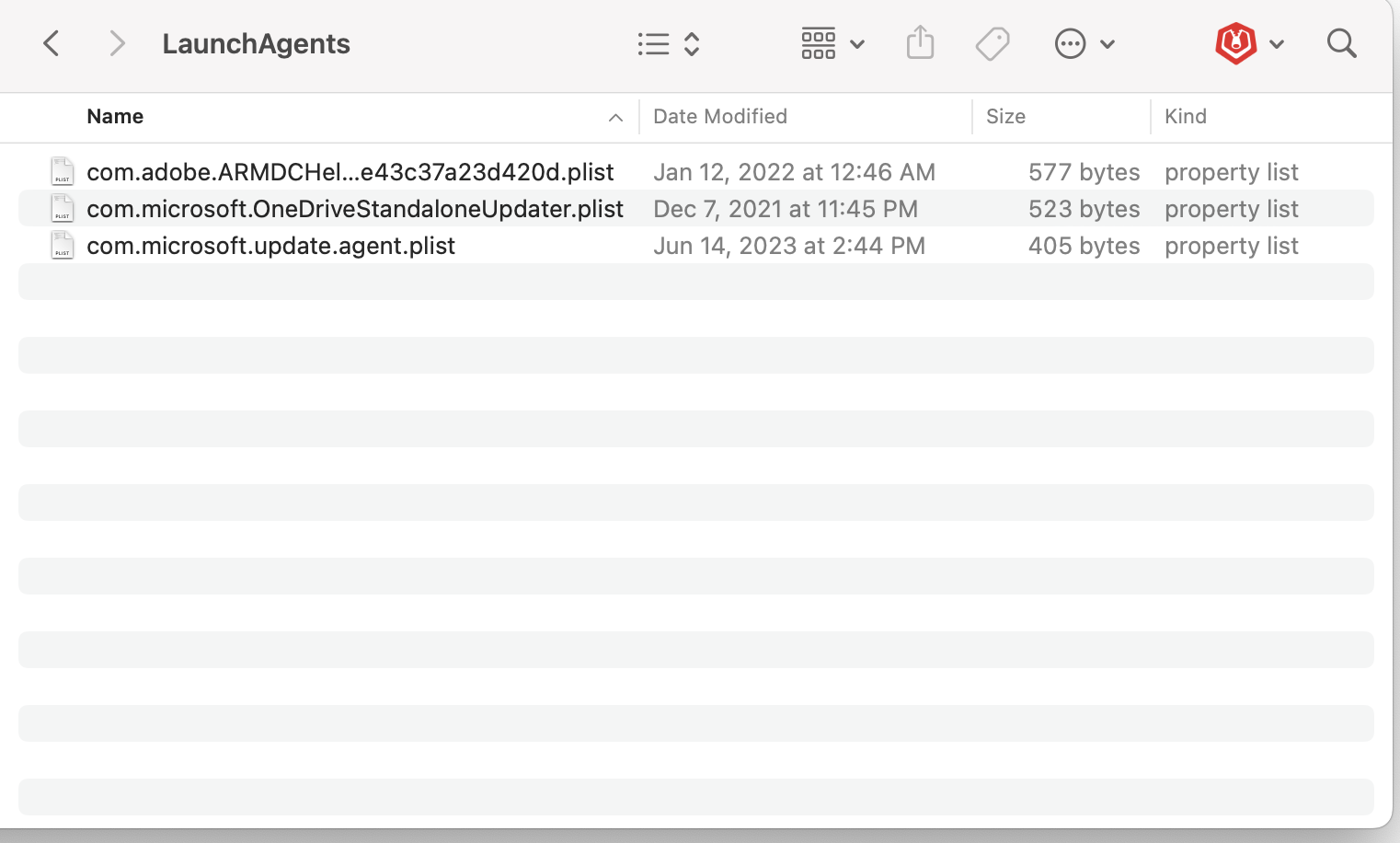Image resolution: width=1400 pixels, height=843 pixels.
Task: Click the Edit Tags icon
Action: (x=993, y=43)
